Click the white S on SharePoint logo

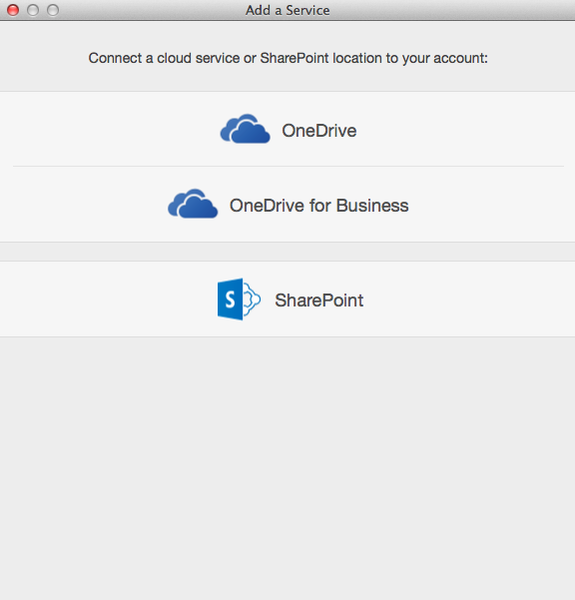point(230,299)
